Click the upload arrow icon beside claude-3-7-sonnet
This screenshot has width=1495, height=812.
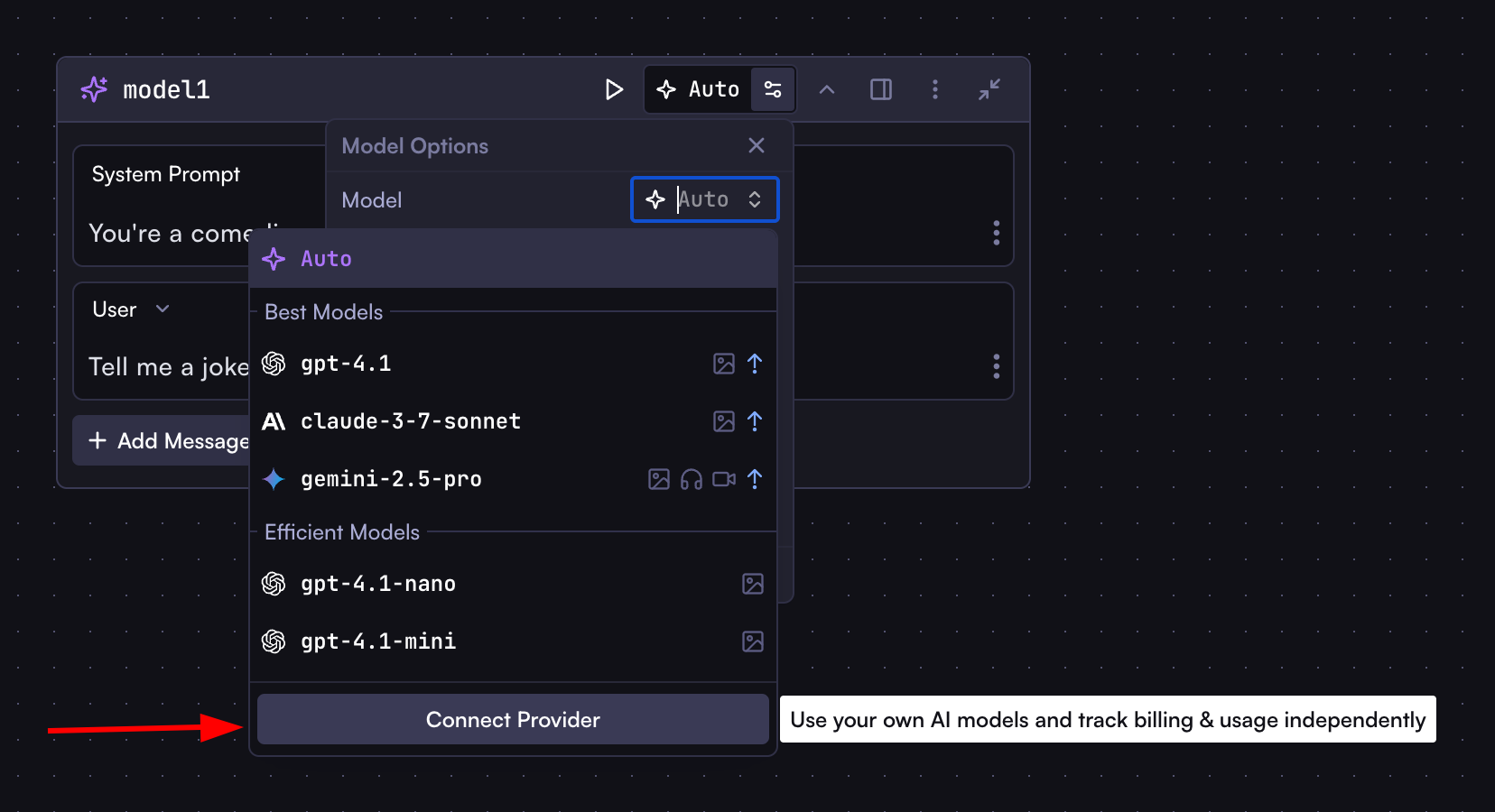coord(755,421)
